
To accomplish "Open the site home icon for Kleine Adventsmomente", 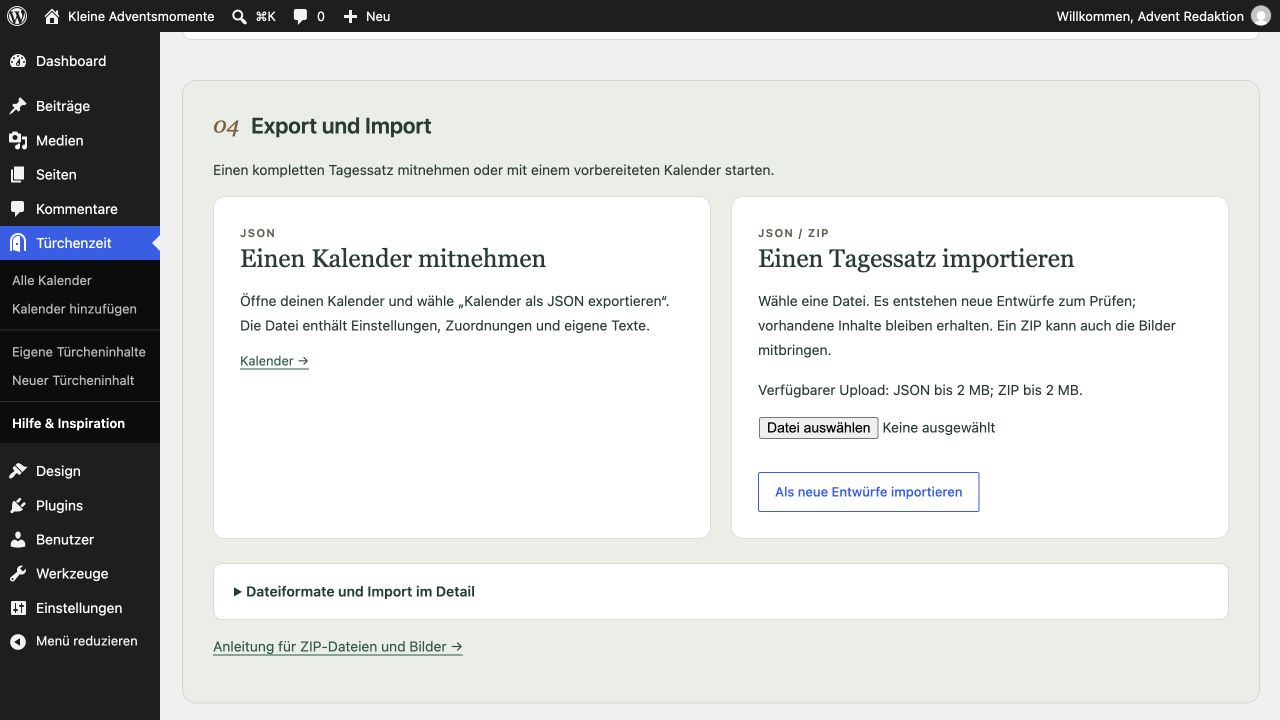I will (x=52, y=16).
